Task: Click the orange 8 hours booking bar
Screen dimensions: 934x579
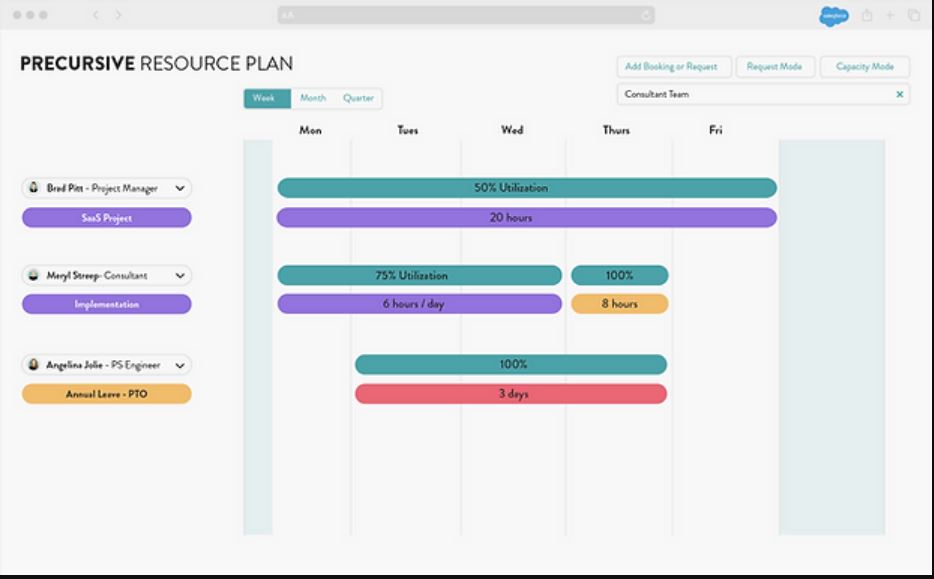Action: 619,304
